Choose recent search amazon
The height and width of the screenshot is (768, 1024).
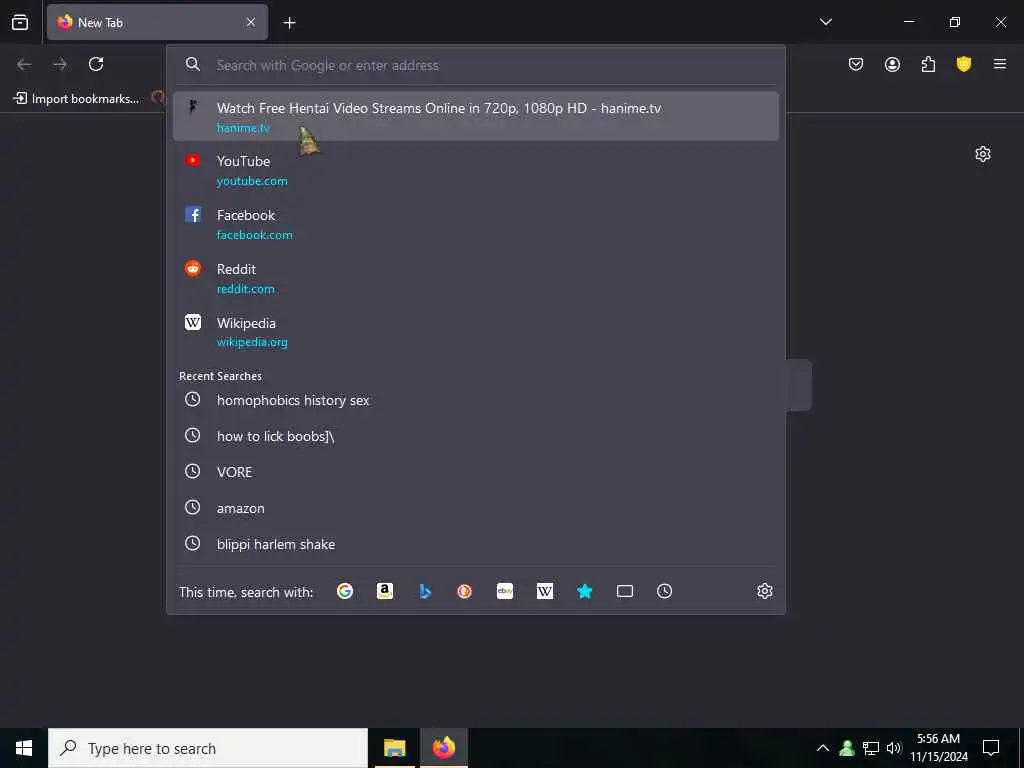point(475,508)
